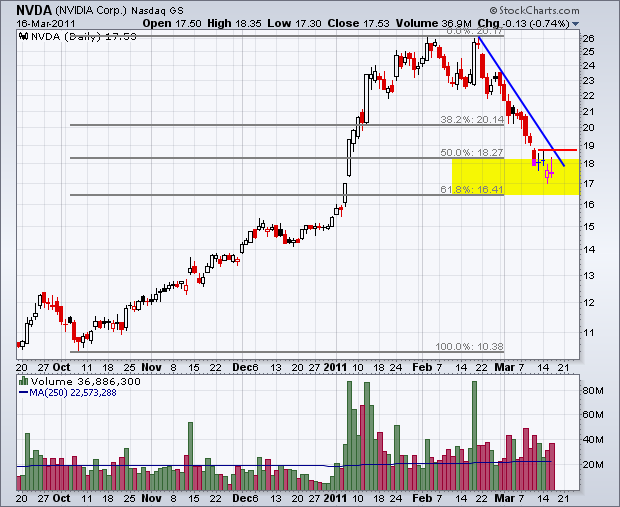Select the 16-Mar-2011 date label

tap(45, 23)
